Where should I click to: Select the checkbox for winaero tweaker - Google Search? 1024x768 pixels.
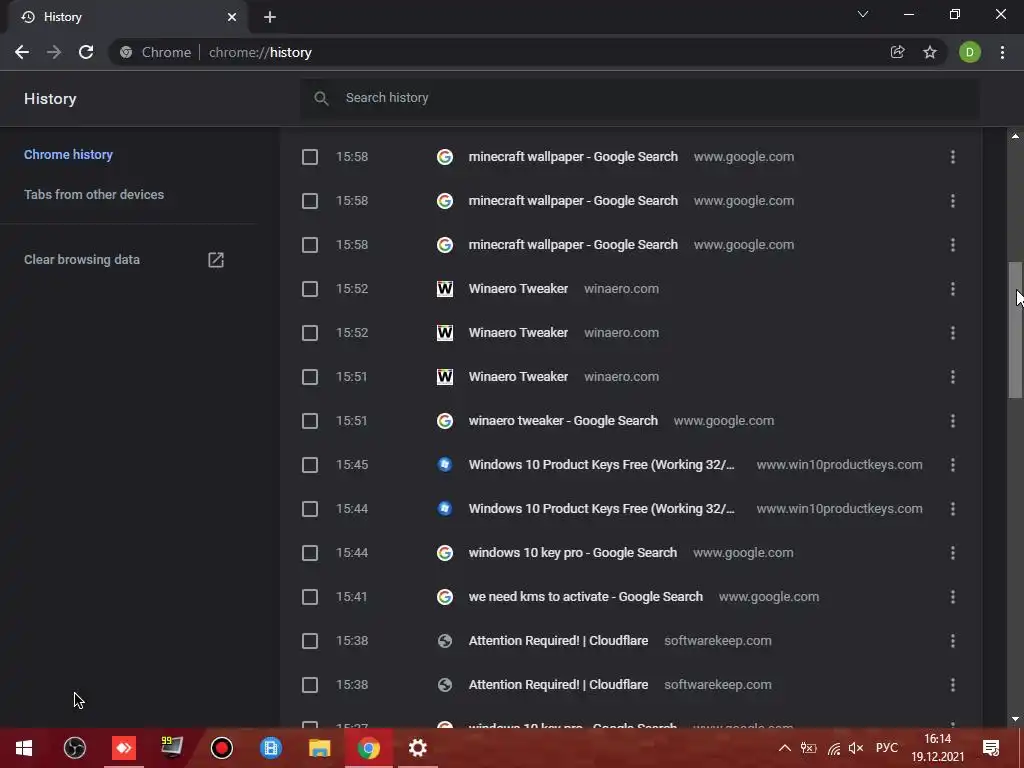[310, 421]
